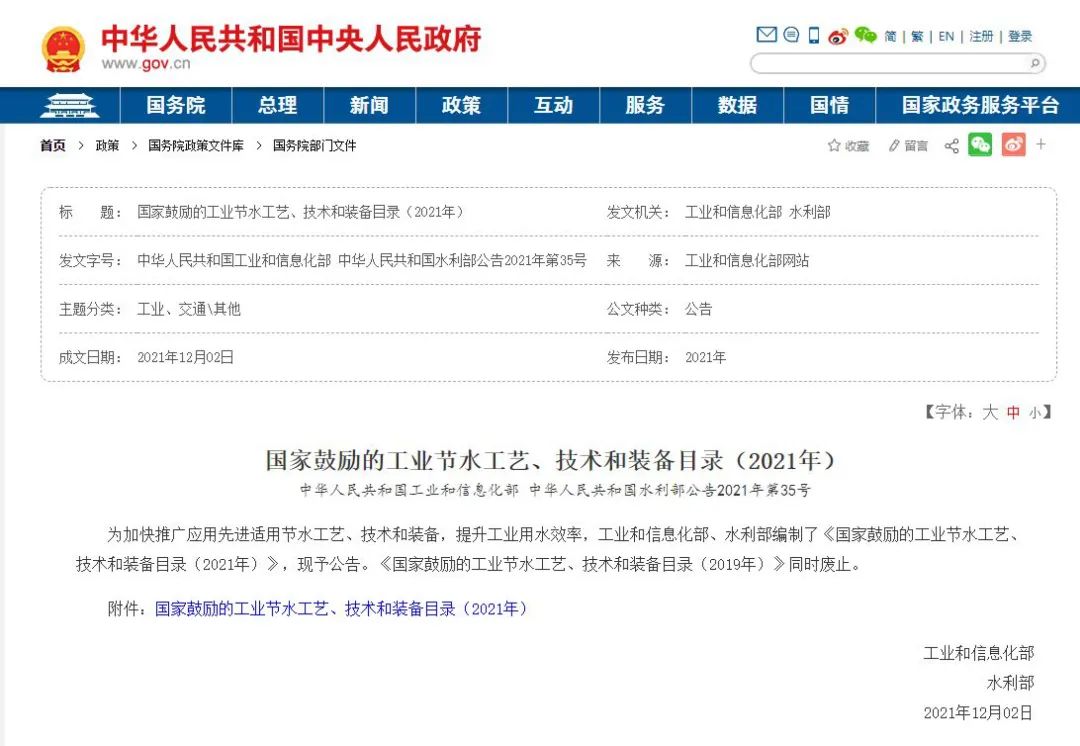
Task: Open the 服务 menu
Action: [645, 105]
